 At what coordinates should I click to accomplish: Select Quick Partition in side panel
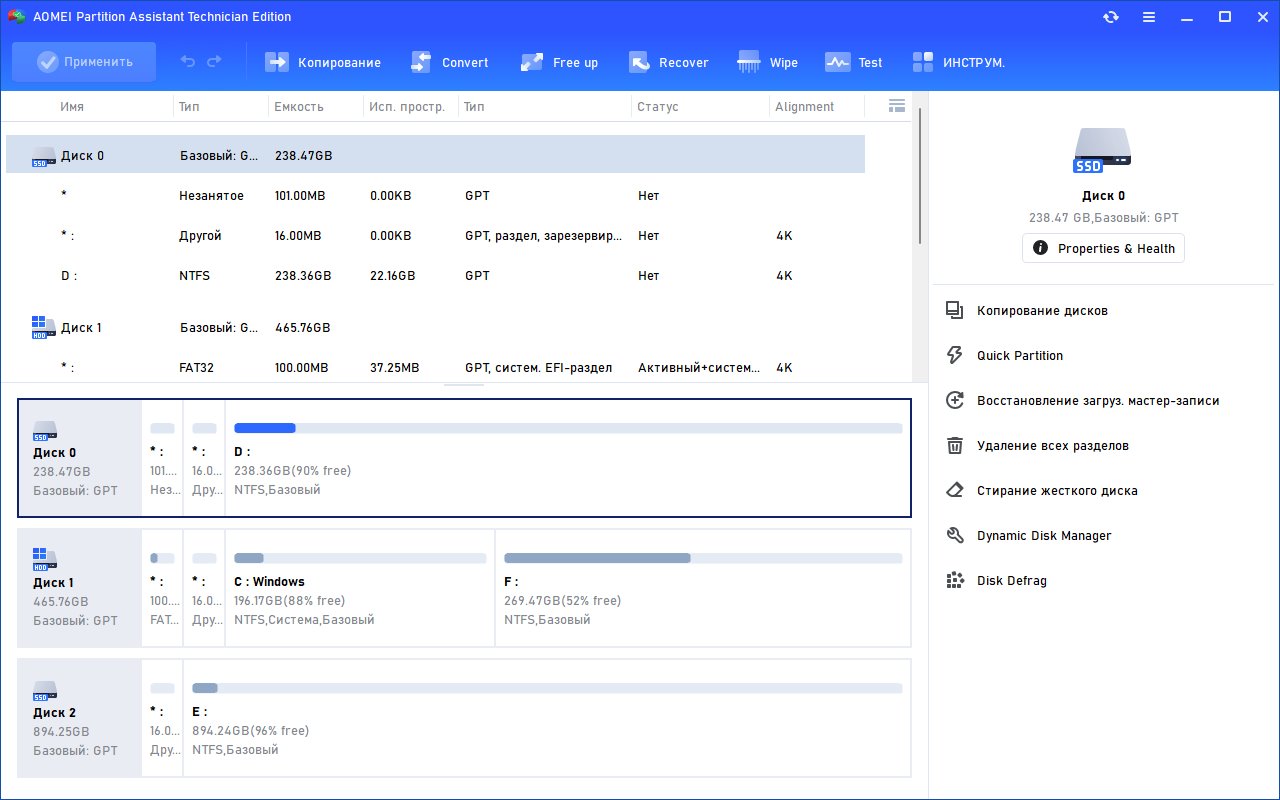1020,355
